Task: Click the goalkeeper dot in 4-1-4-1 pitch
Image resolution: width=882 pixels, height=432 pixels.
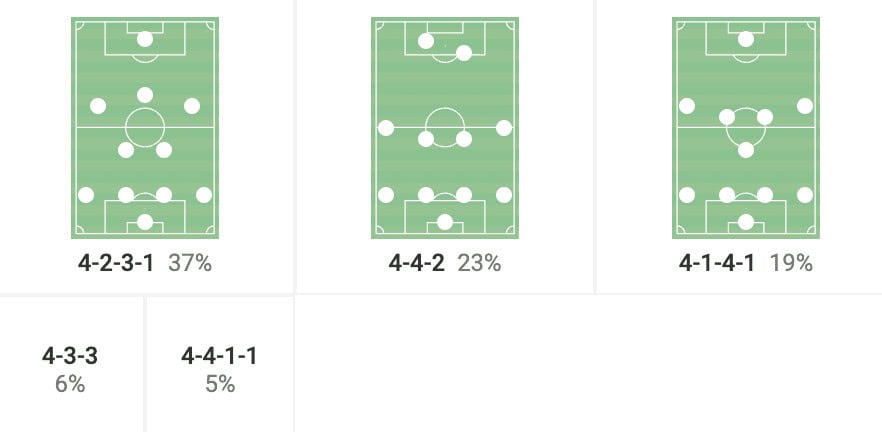Action: coord(745,222)
